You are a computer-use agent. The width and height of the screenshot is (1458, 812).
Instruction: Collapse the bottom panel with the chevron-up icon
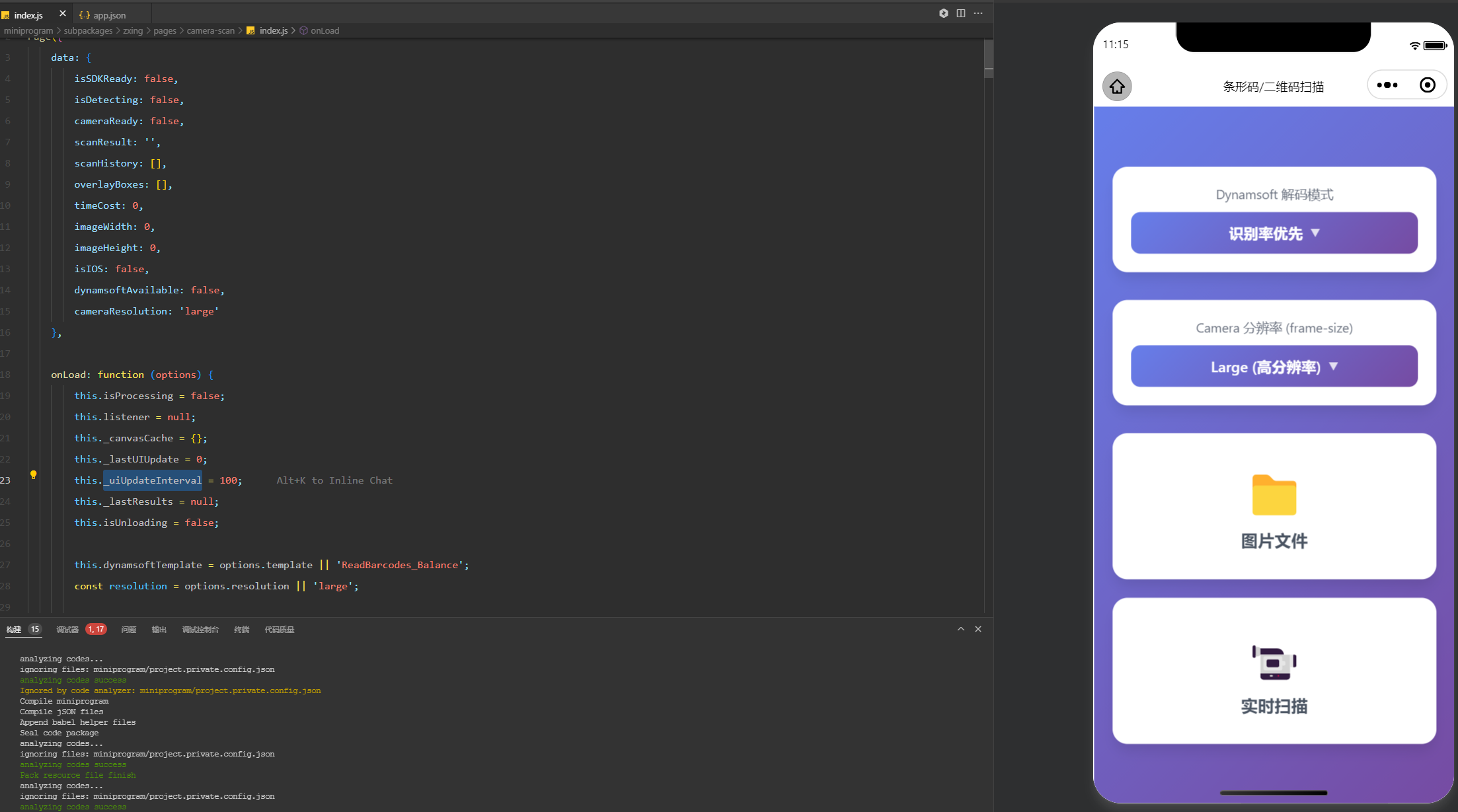(x=961, y=629)
